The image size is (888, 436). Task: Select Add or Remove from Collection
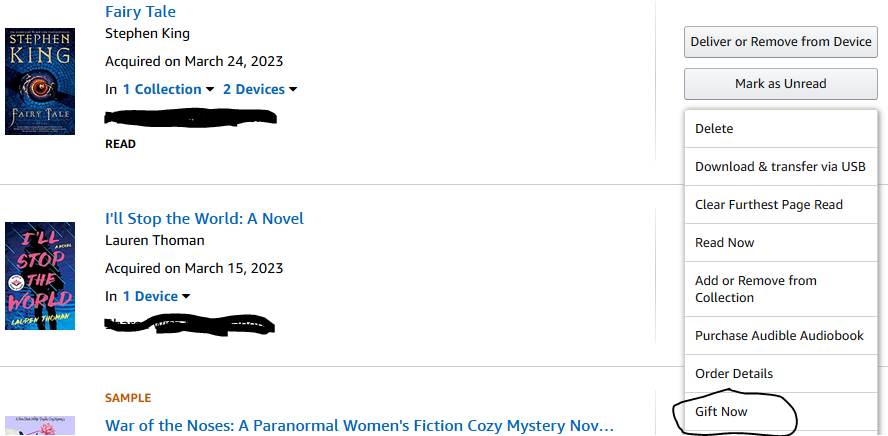point(756,289)
